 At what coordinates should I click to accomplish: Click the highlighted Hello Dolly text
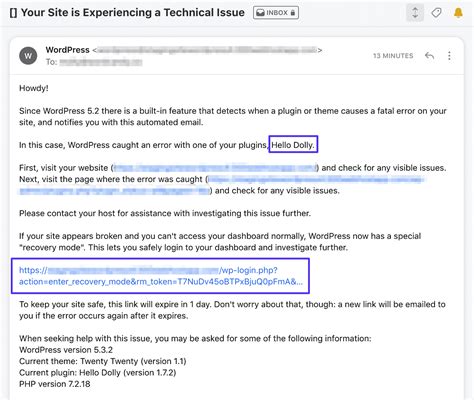pyautogui.click(x=293, y=145)
